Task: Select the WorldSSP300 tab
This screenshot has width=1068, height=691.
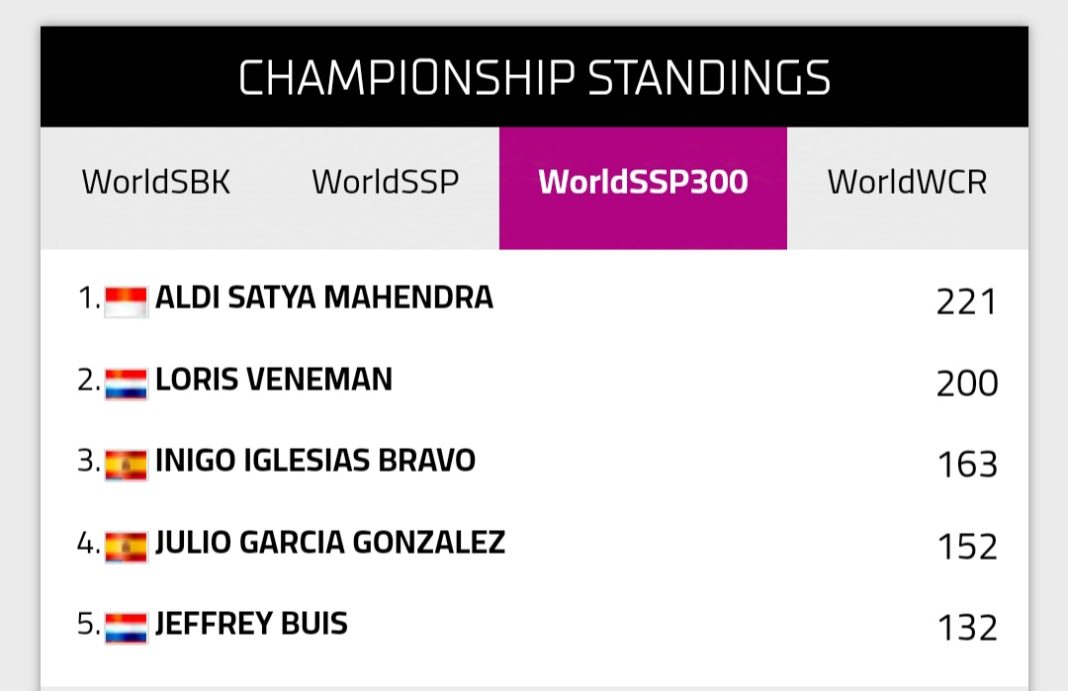Action: tap(643, 183)
